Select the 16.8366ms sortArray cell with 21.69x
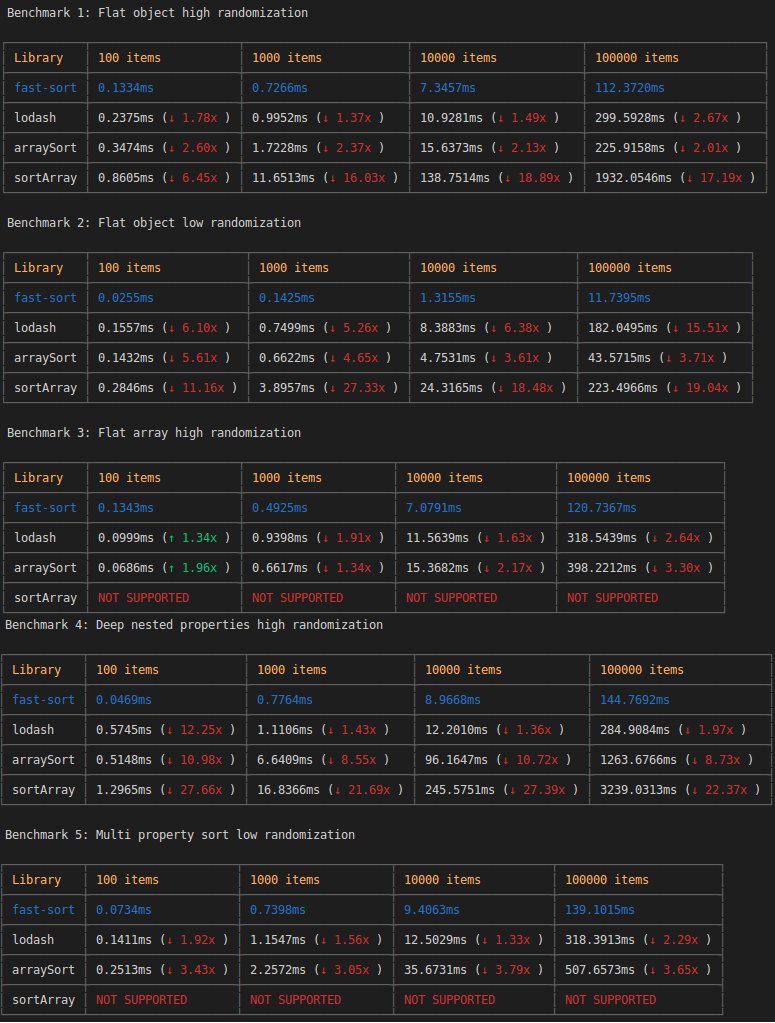This screenshot has width=775, height=1023. (x=330, y=789)
